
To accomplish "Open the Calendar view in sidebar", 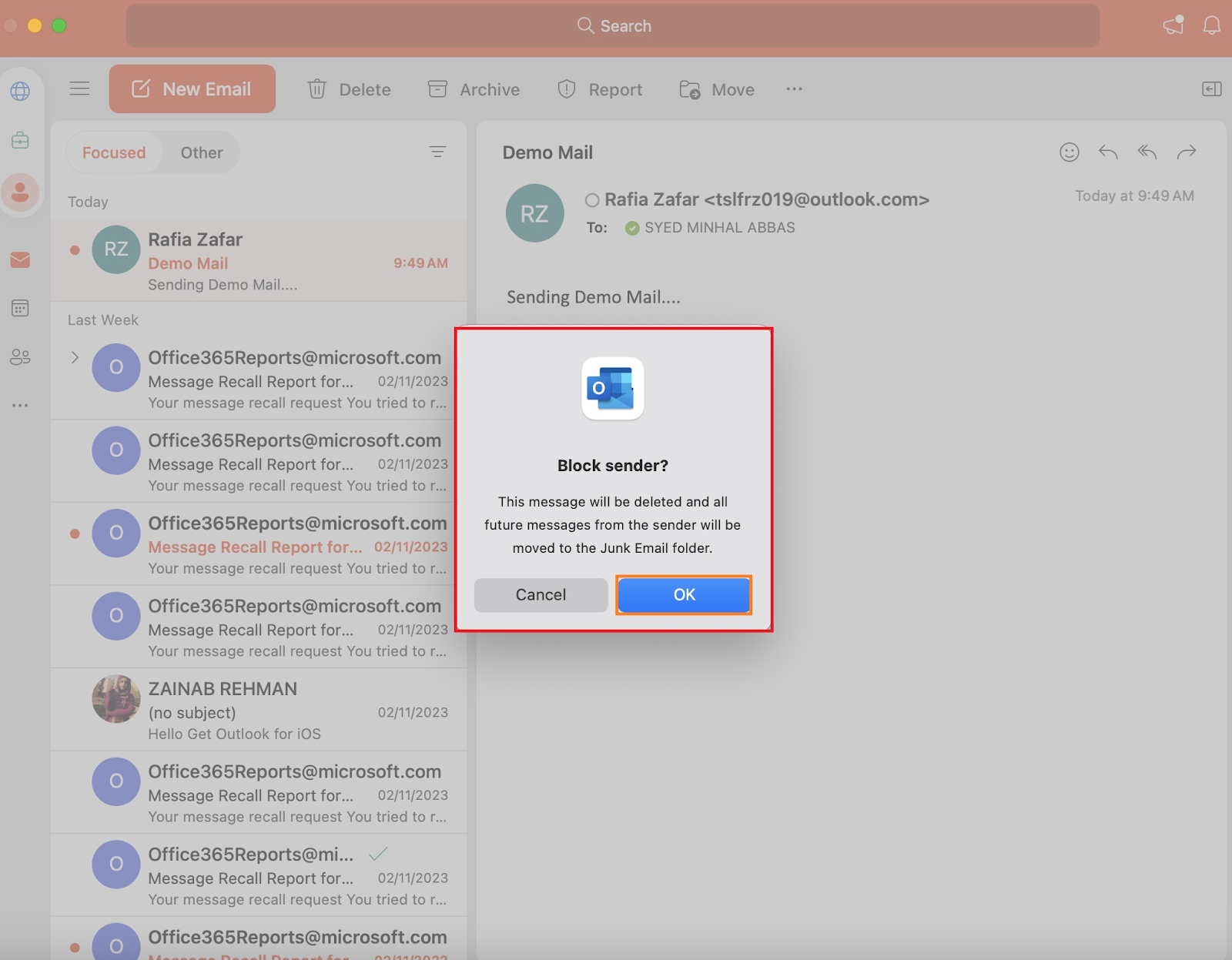I will point(20,309).
